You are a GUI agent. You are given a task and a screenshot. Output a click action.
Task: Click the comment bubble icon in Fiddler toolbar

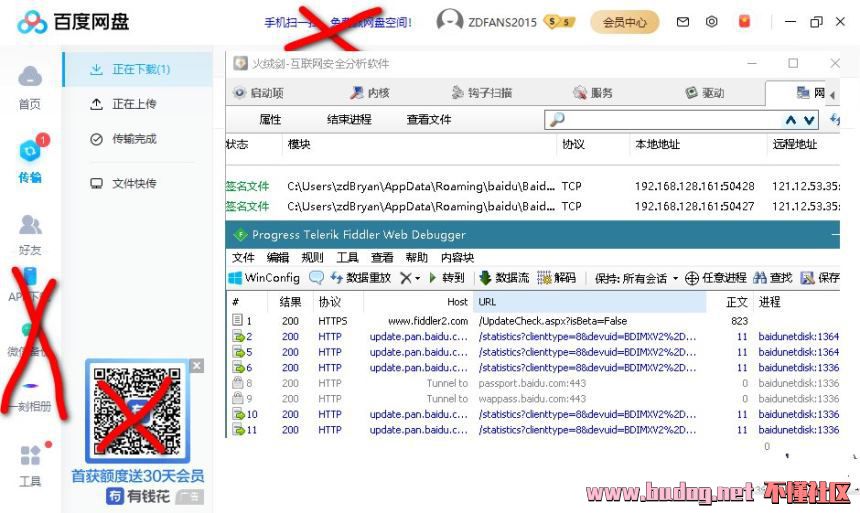pos(316,278)
